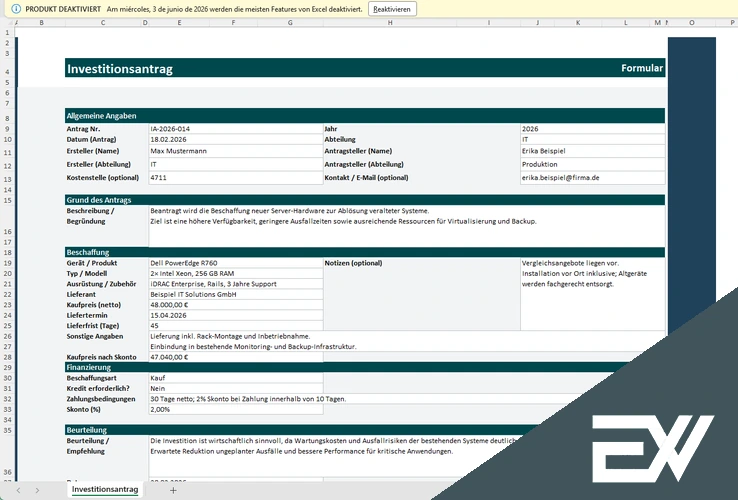Select row 23 header
Screen dimensions: 738x500
(8, 305)
